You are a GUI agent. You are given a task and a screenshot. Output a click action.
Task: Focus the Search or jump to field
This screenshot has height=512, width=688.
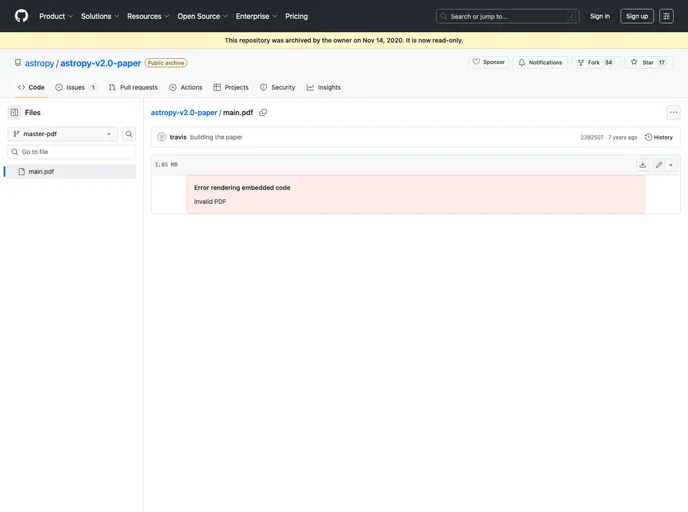click(507, 16)
